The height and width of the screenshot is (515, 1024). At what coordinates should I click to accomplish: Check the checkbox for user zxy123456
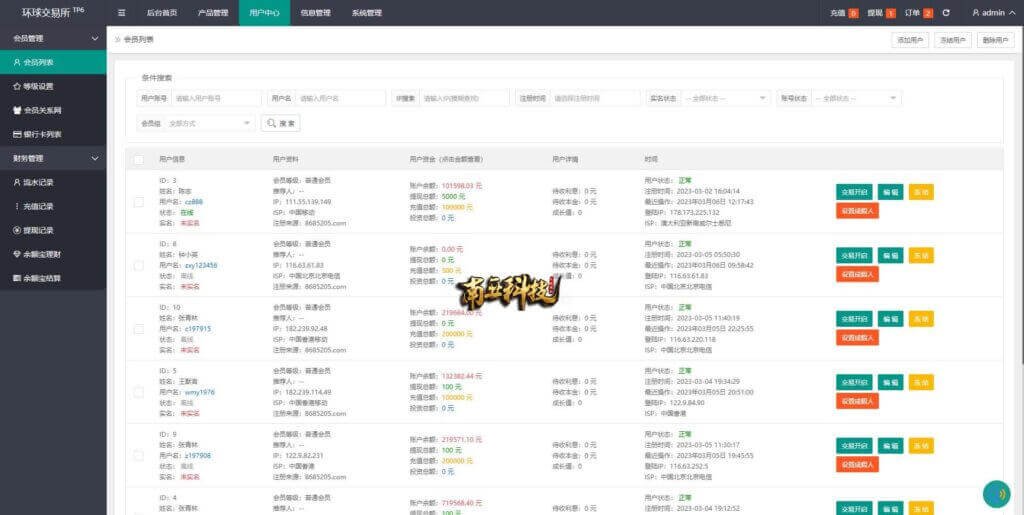[138, 265]
